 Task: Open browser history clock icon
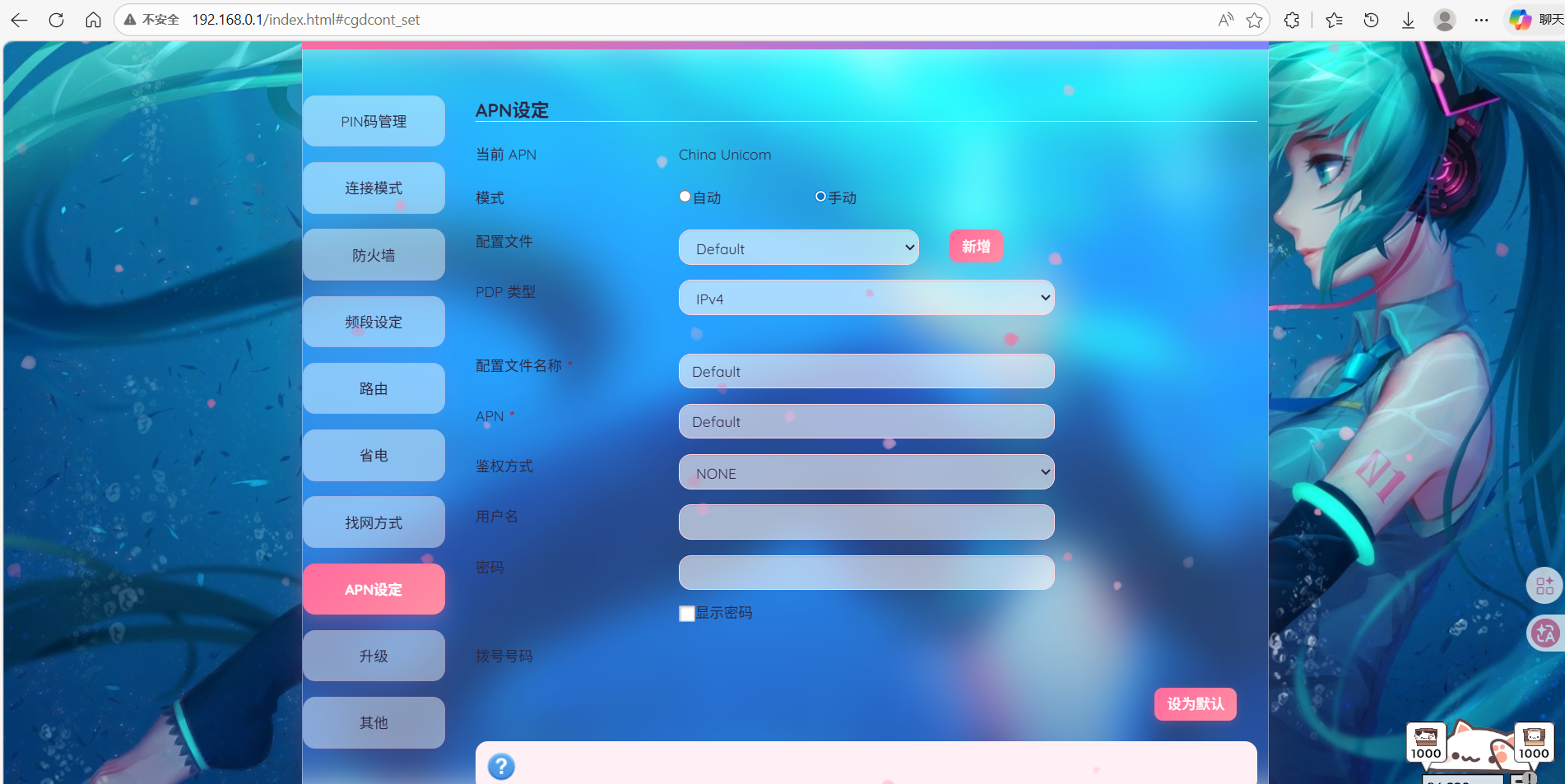pyautogui.click(x=1371, y=20)
